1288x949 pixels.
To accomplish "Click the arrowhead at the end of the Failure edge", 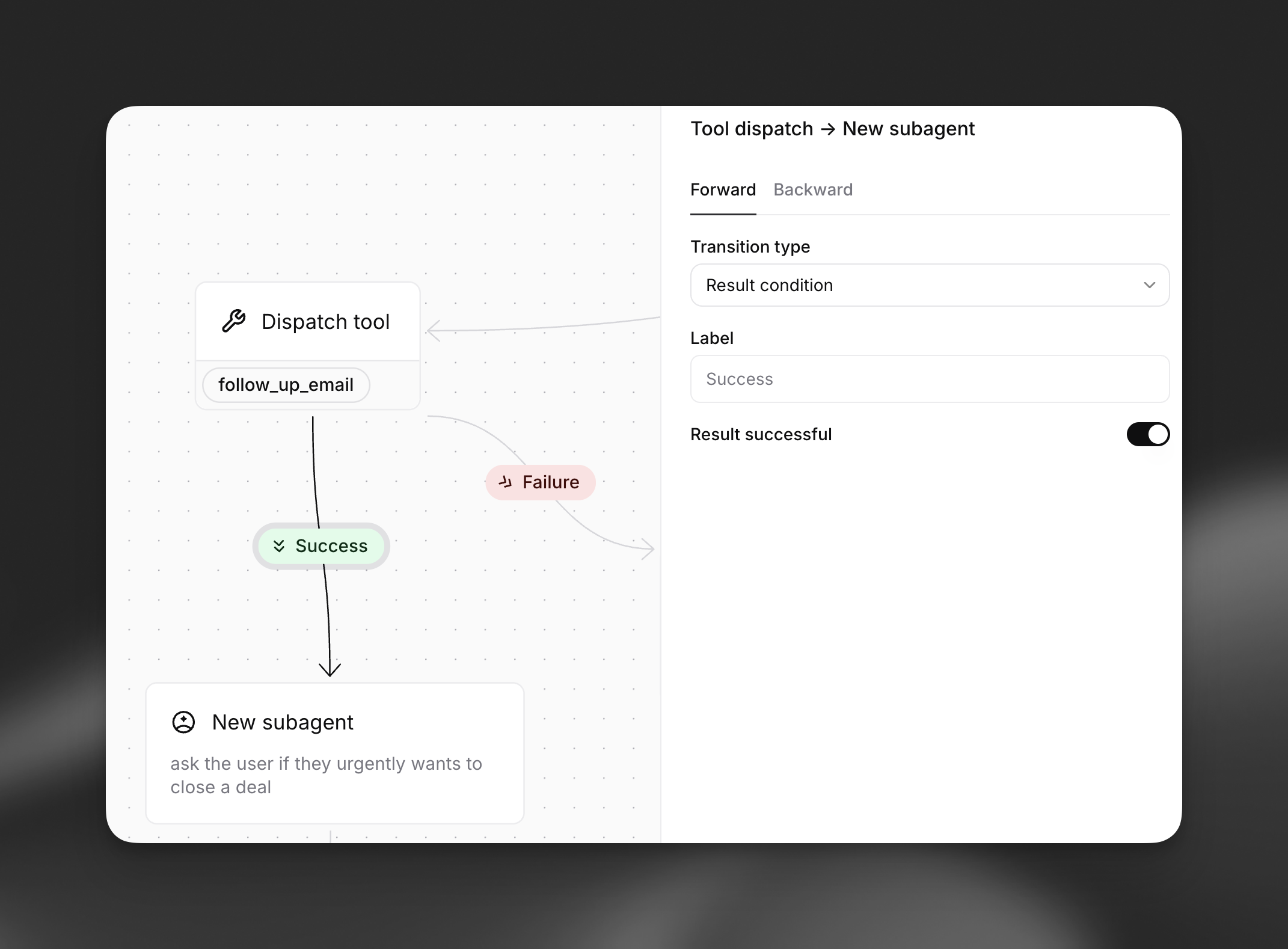I will pyautogui.click(x=648, y=547).
